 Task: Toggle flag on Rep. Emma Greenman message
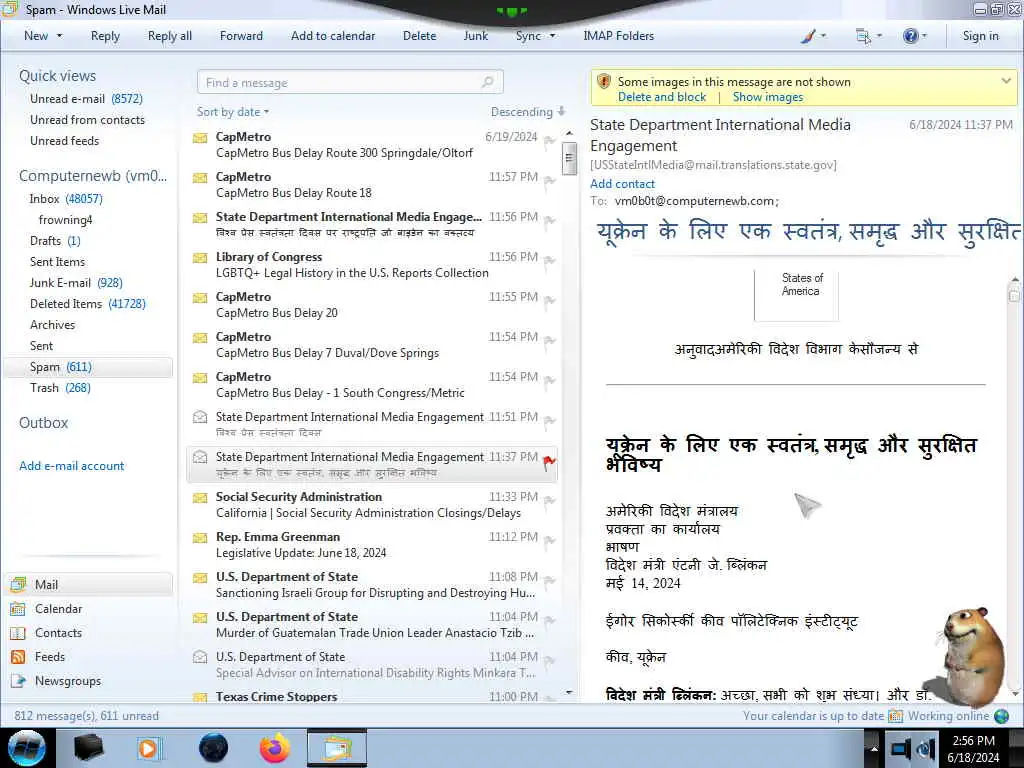549,541
